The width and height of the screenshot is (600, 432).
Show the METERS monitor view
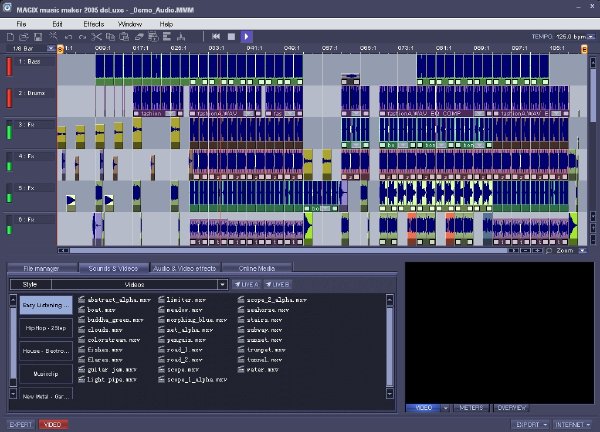coord(471,408)
